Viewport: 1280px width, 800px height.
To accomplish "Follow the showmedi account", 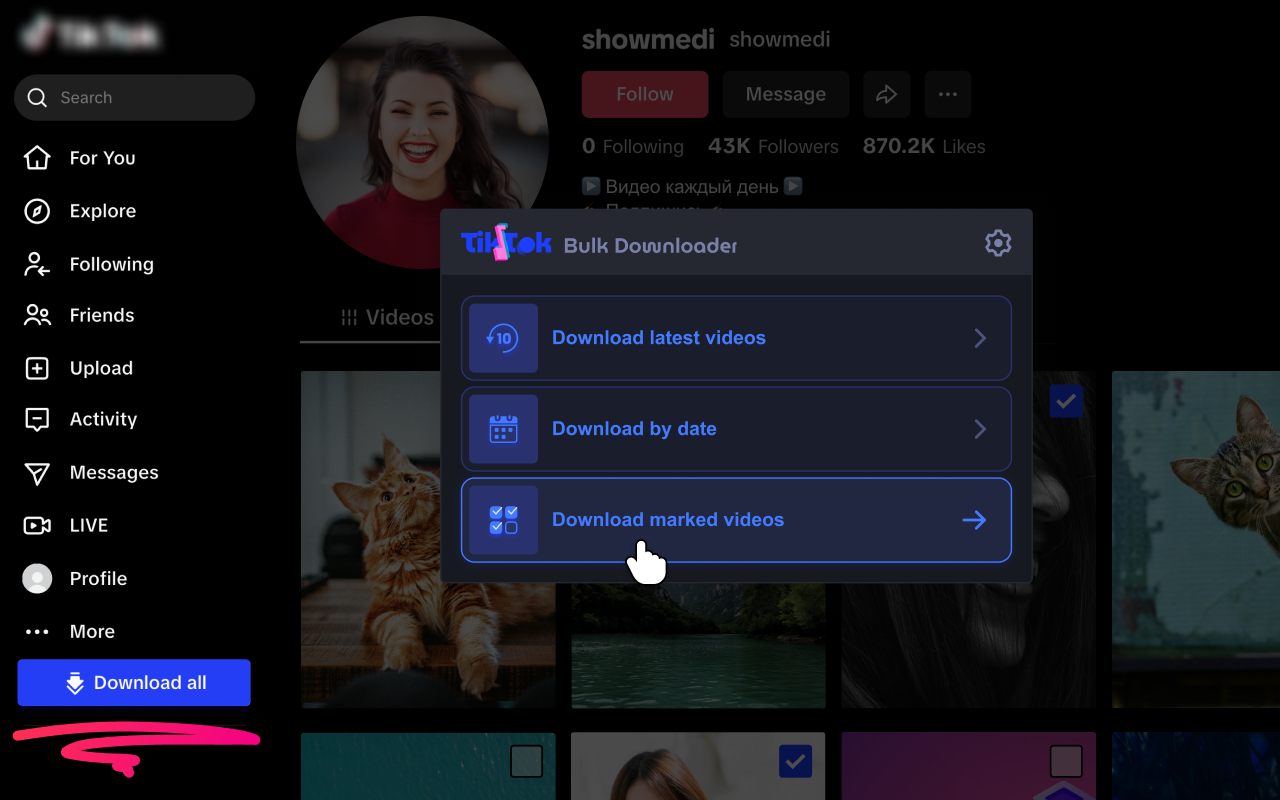I will (645, 94).
